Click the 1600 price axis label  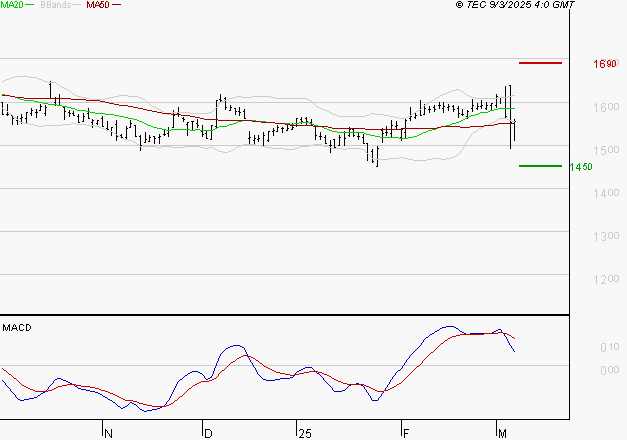(x=604, y=107)
